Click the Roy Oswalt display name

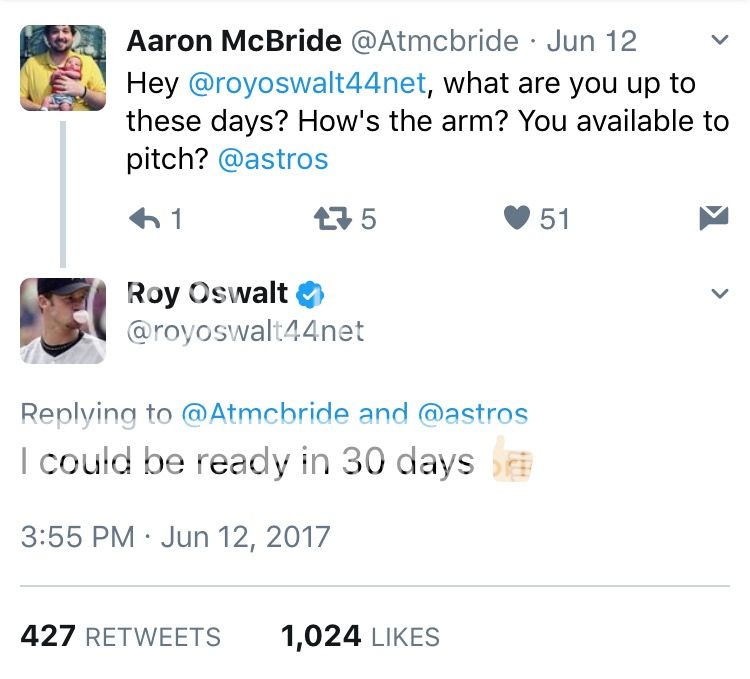207,294
